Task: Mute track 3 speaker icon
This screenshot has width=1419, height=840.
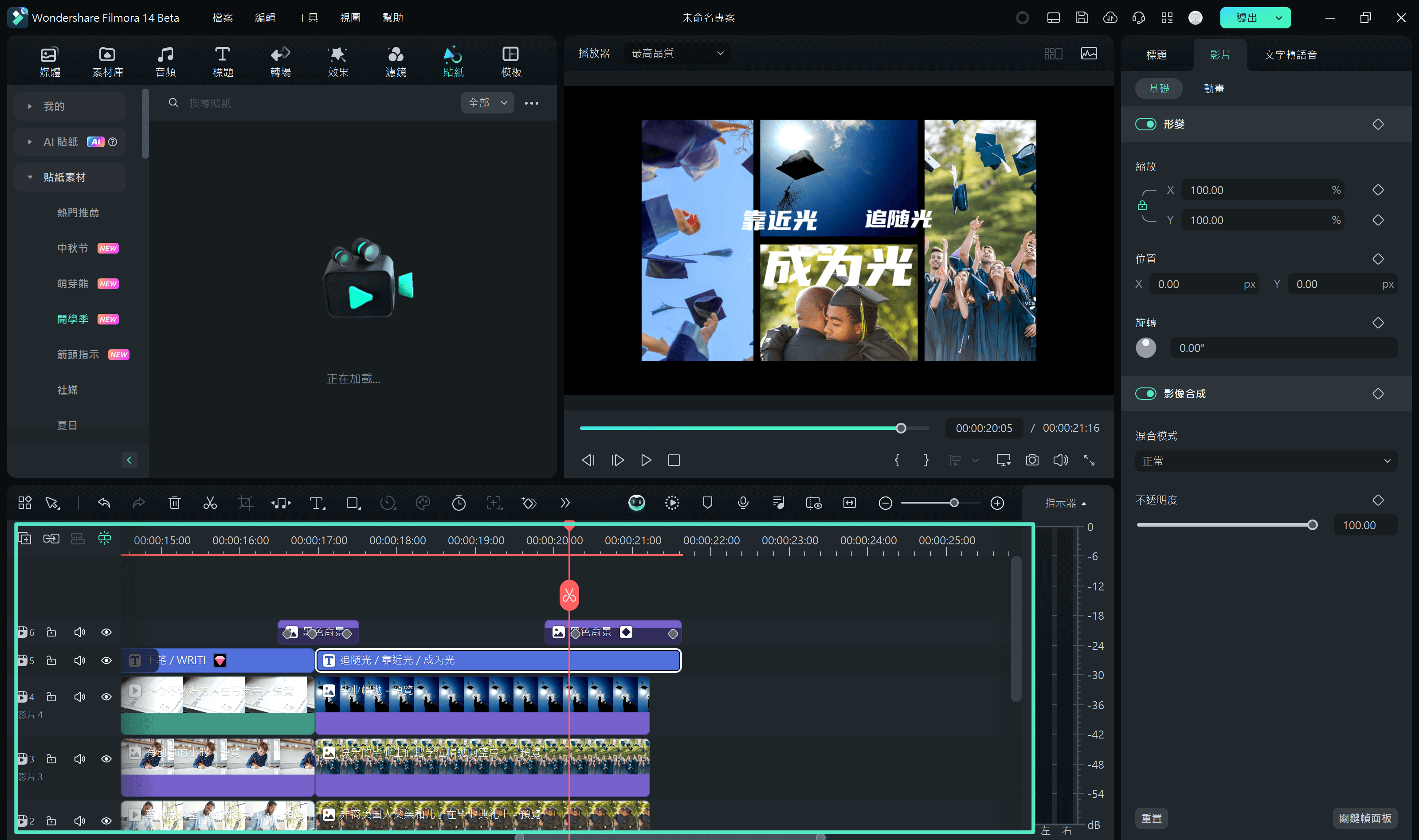Action: (x=80, y=759)
